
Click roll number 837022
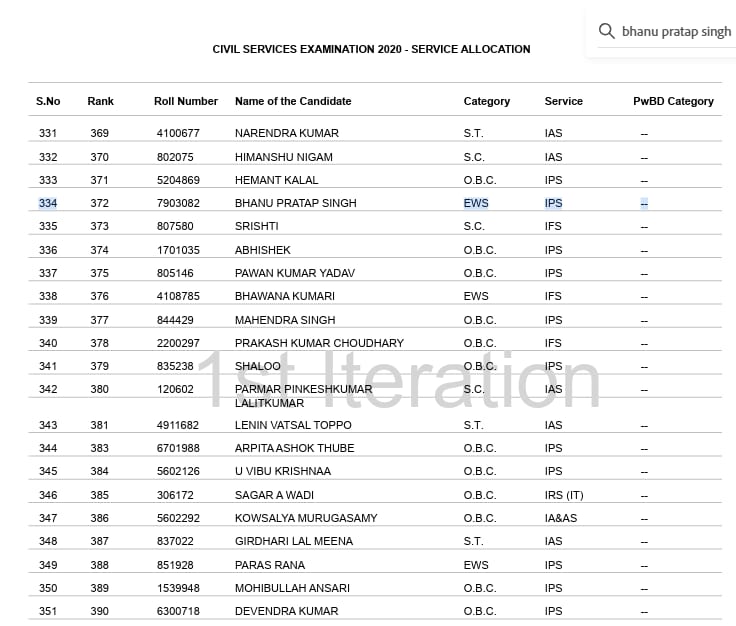(175, 541)
